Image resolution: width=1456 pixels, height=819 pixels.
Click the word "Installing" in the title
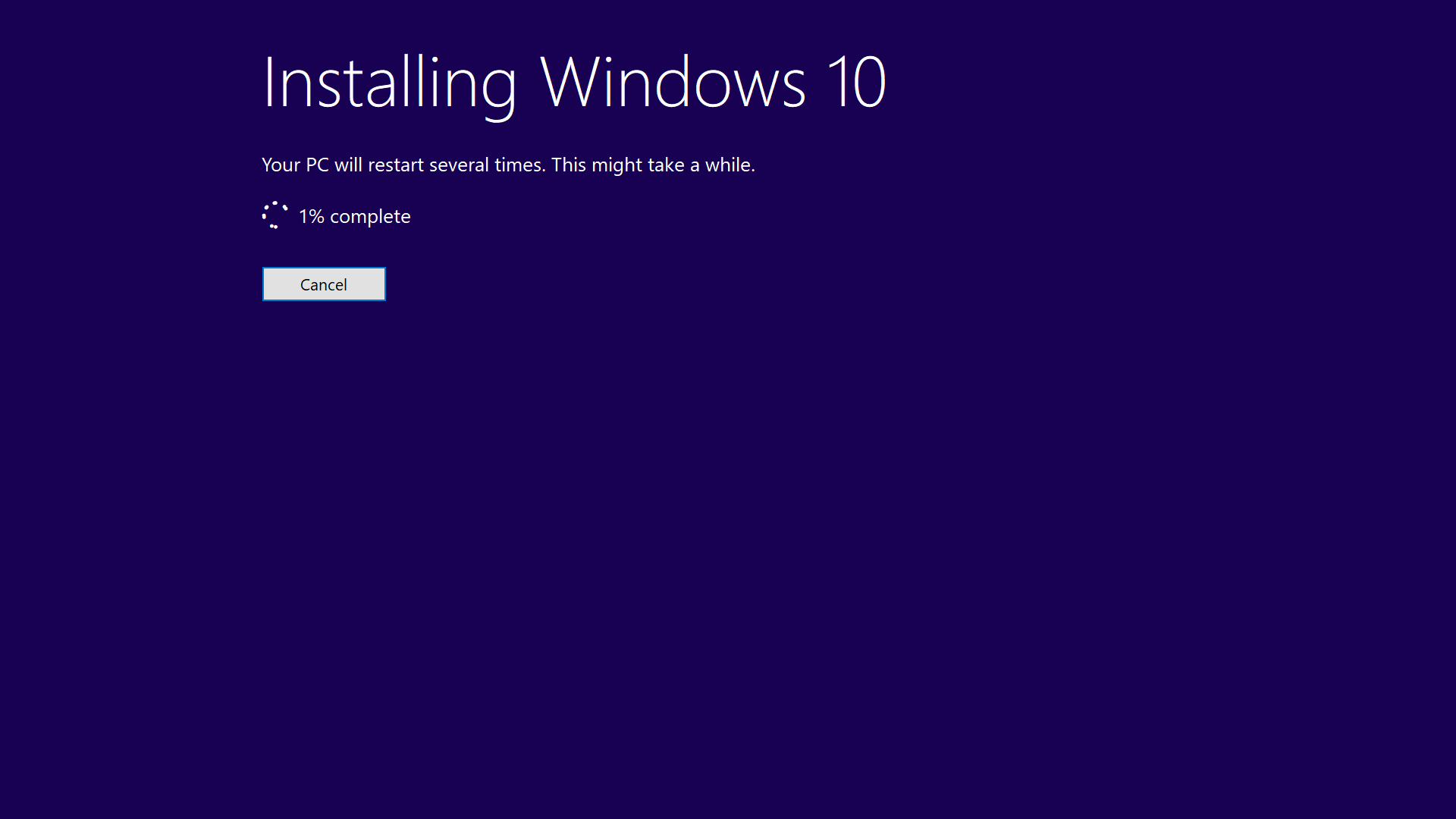(389, 83)
